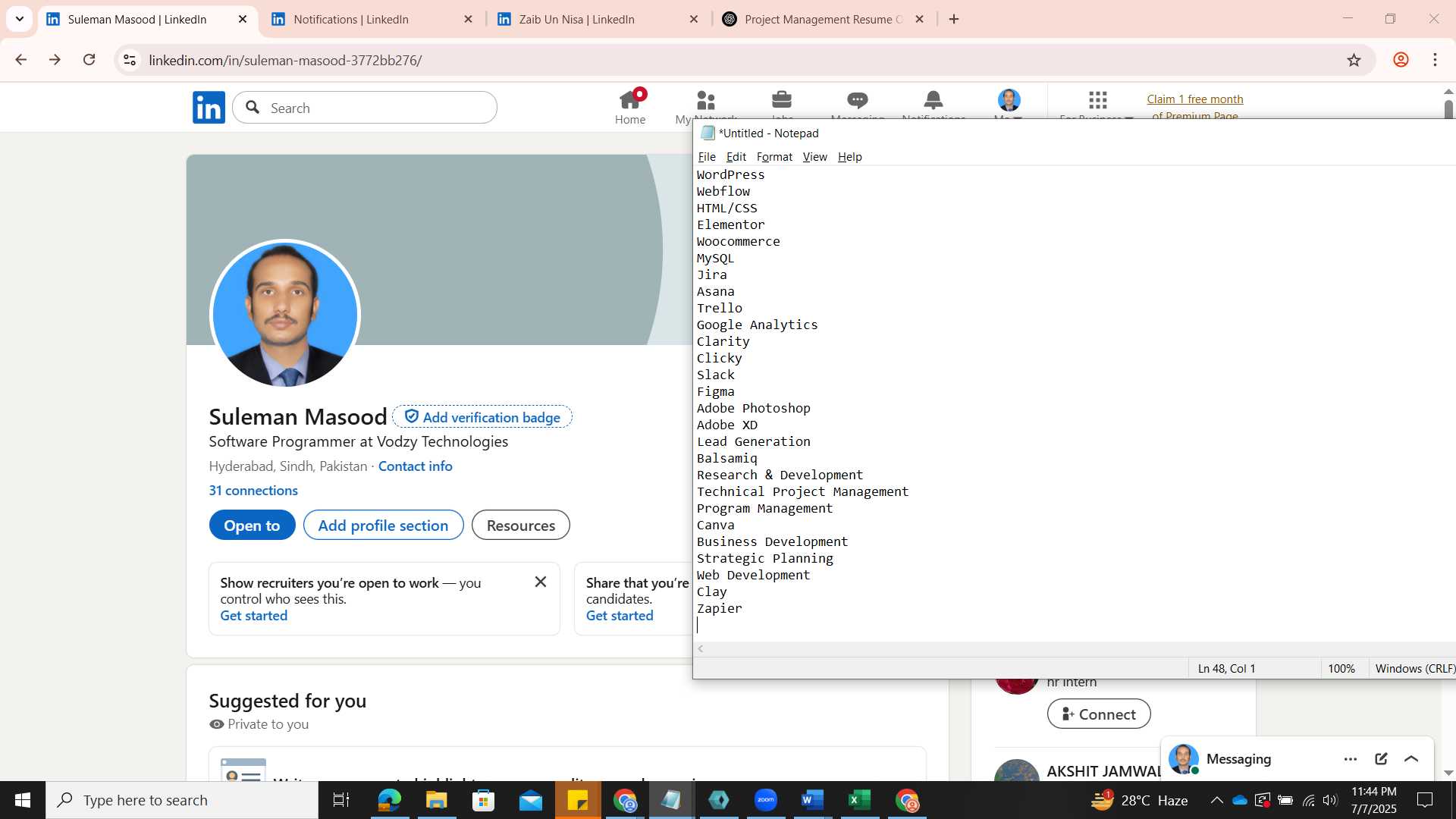Open Messaging overlay options three dots
This screenshot has width=1456, height=819.
(1351, 759)
